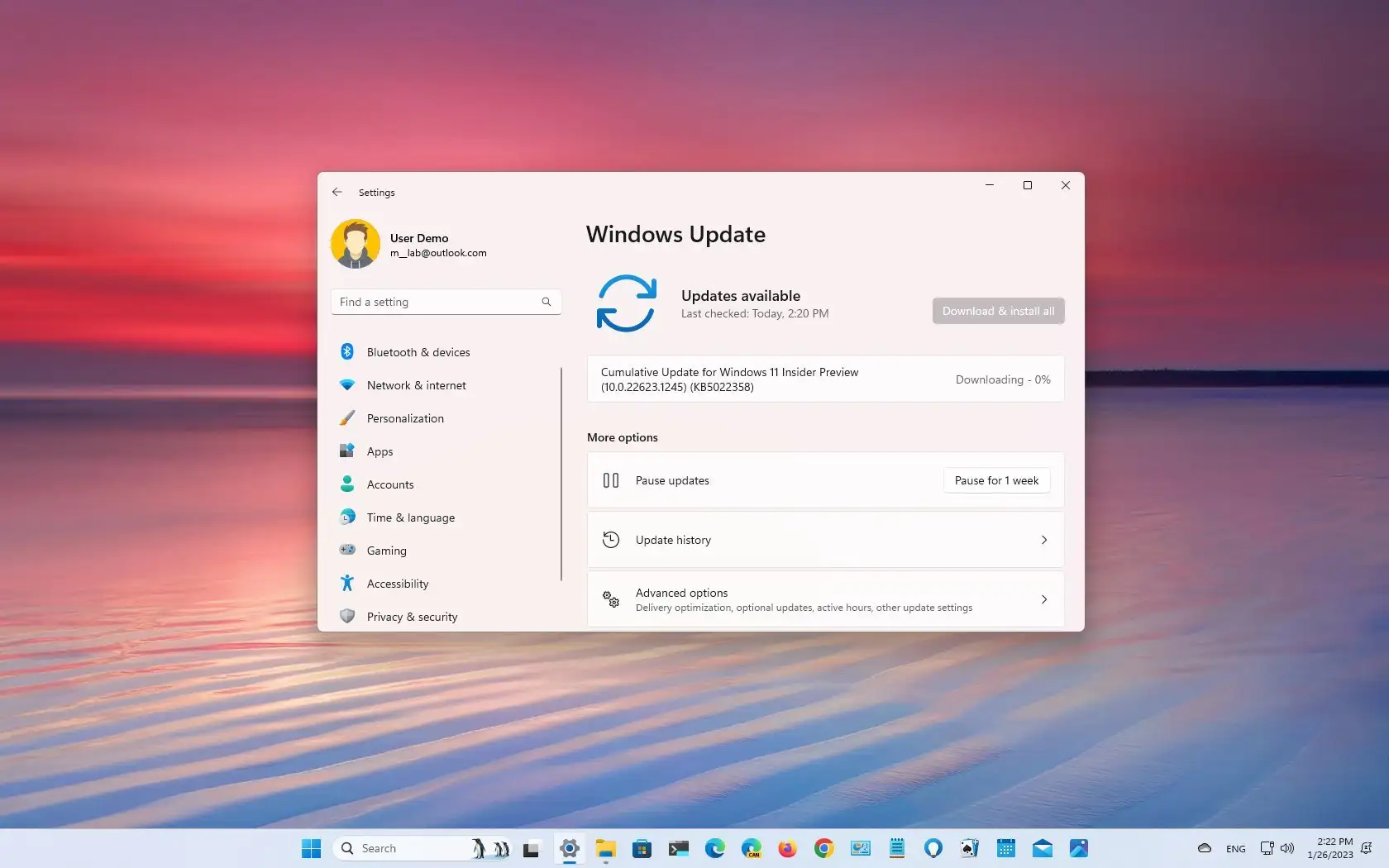
Task: Click the ENG language indicator
Action: (1236, 849)
